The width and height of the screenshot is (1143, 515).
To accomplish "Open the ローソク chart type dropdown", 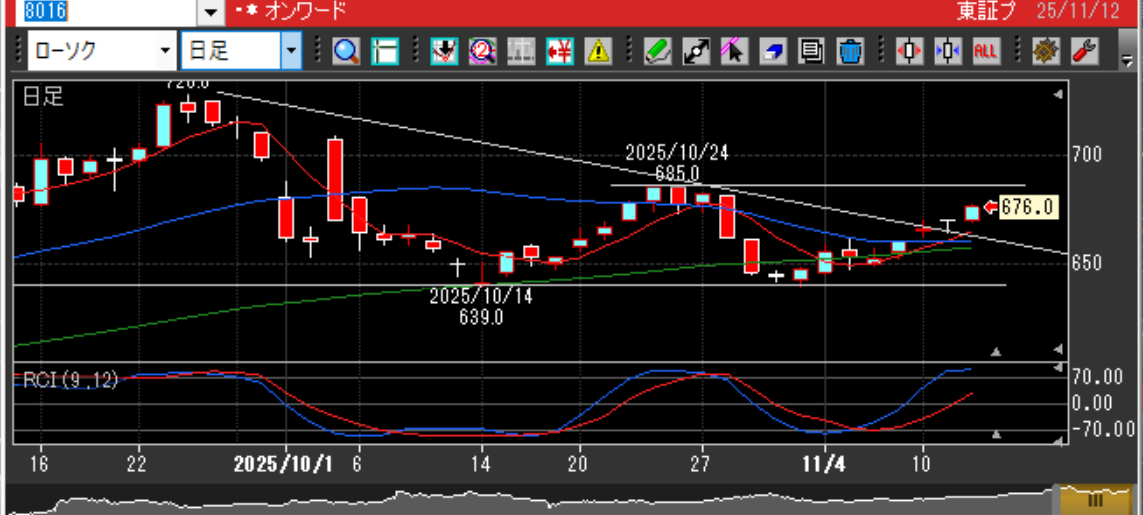I will click(x=165, y=50).
